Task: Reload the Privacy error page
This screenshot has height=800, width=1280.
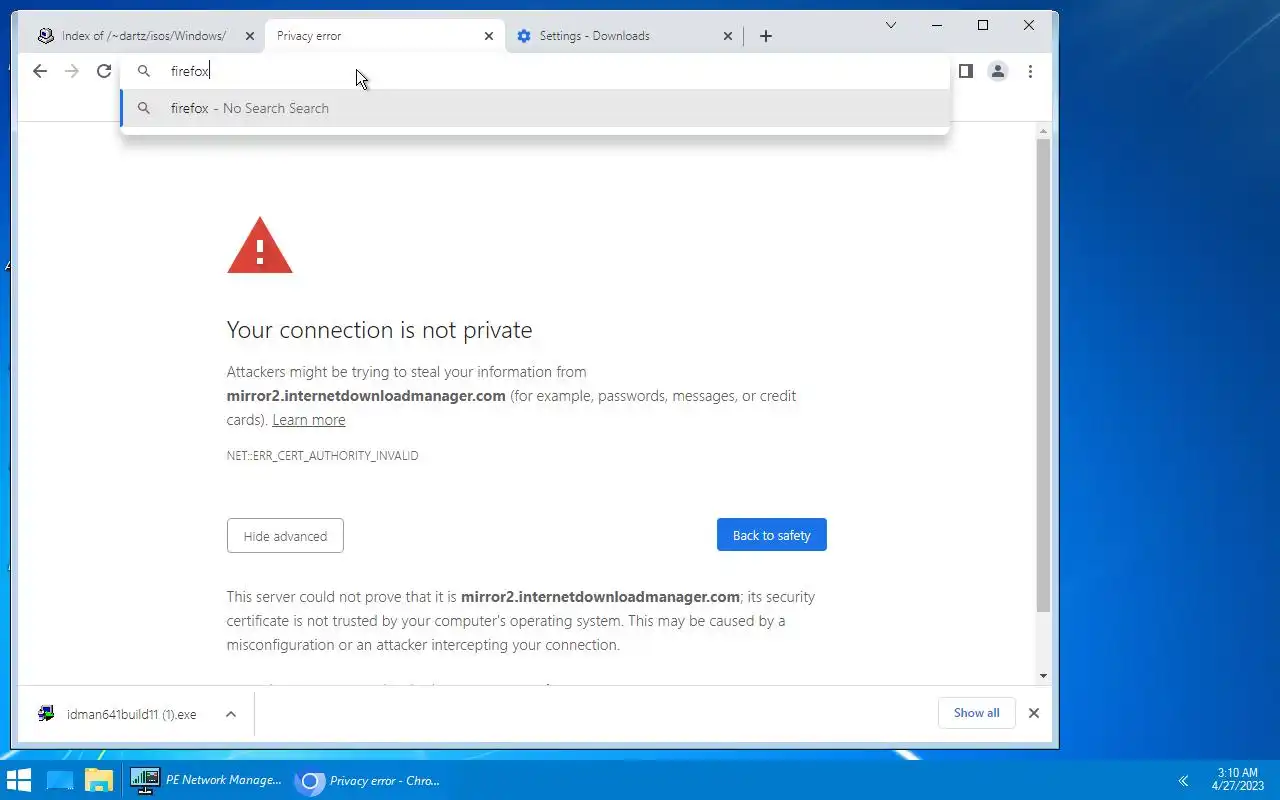Action: [x=104, y=71]
